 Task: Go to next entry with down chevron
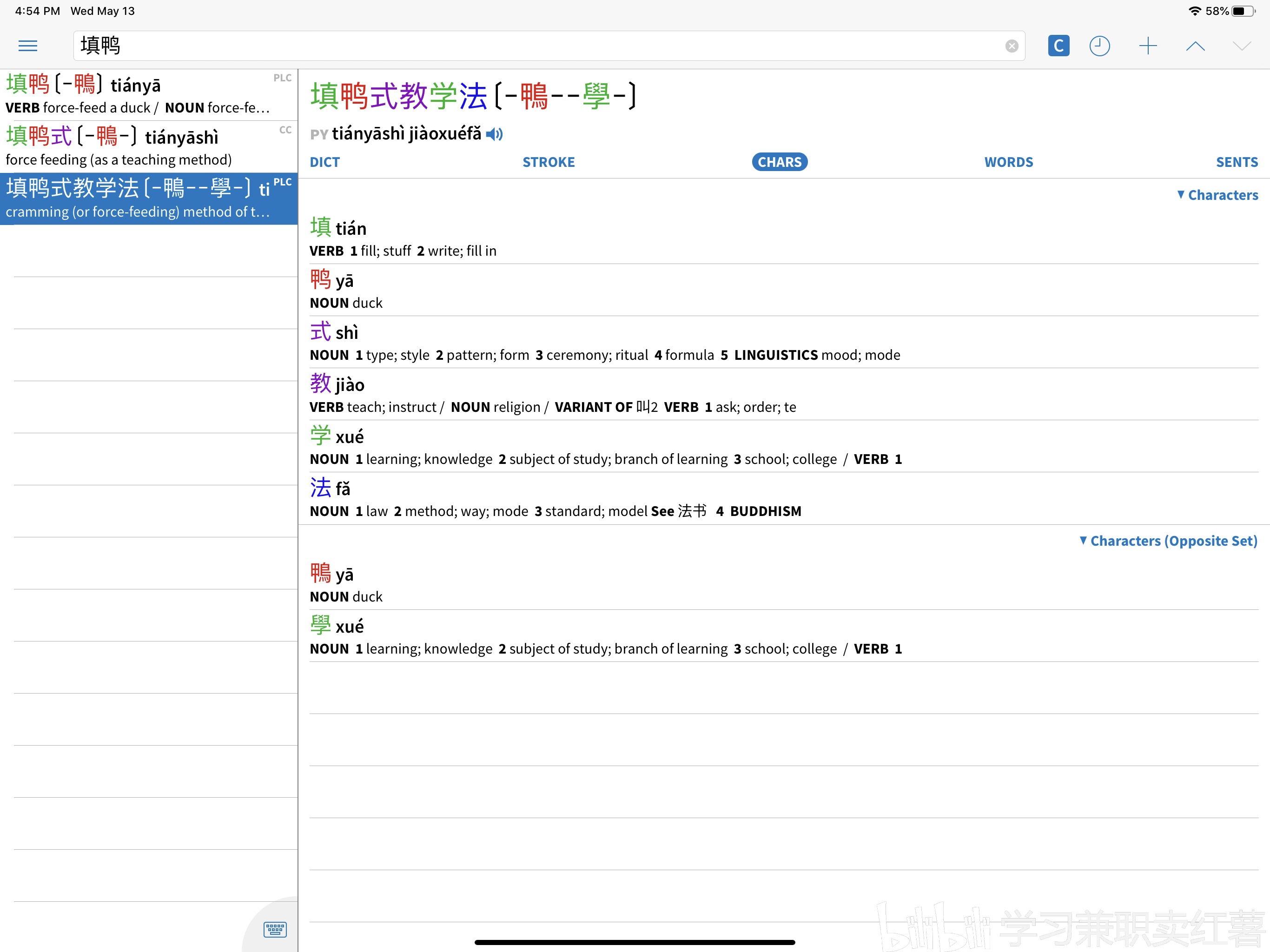[1242, 46]
